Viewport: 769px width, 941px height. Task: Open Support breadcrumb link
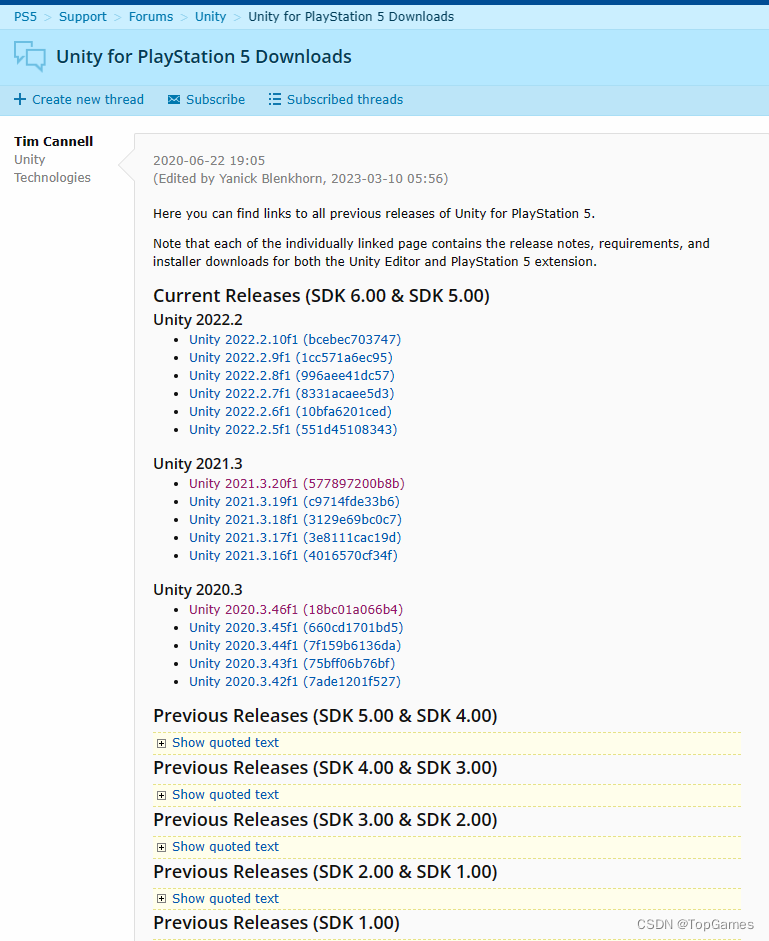82,17
